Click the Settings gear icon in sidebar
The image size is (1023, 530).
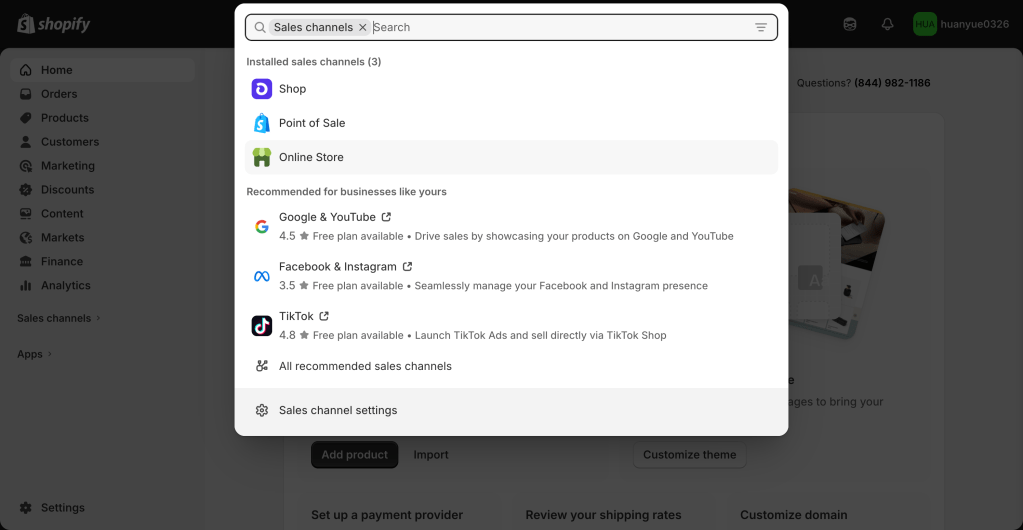[25, 508]
